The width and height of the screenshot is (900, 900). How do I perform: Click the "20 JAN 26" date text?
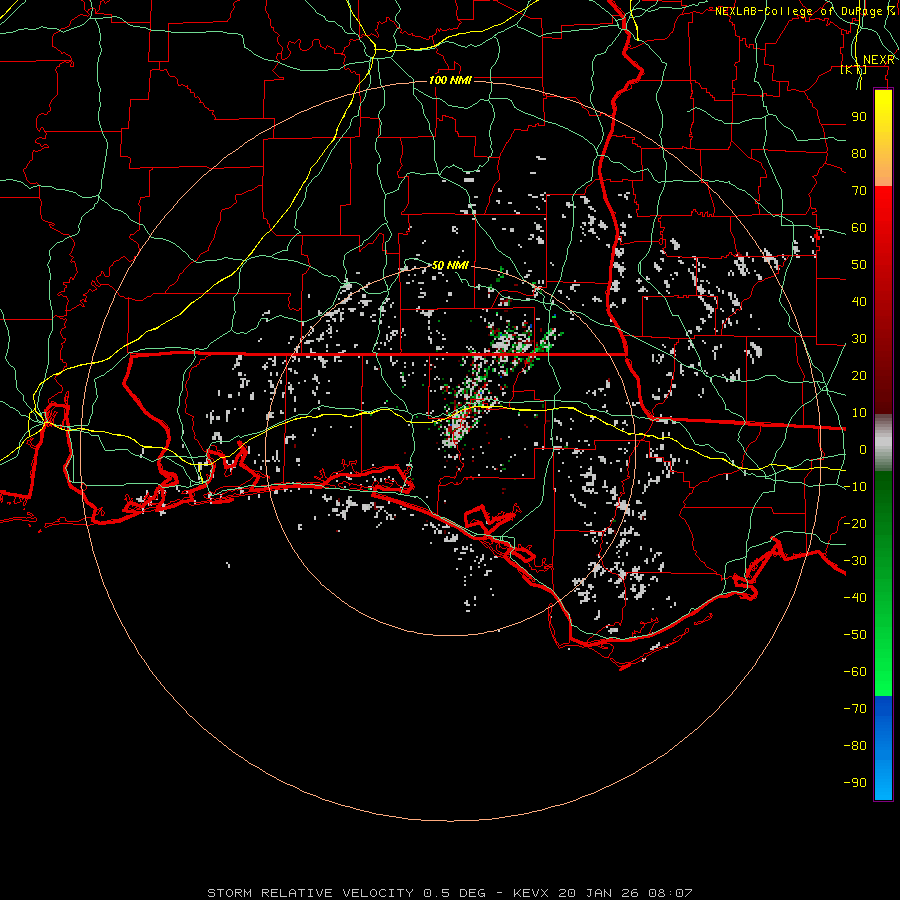599,893
